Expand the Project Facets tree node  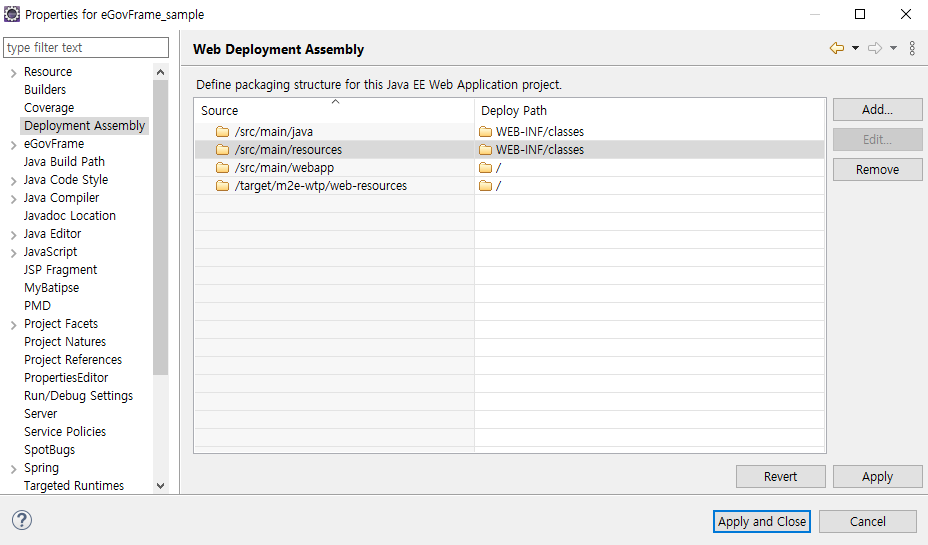point(13,325)
